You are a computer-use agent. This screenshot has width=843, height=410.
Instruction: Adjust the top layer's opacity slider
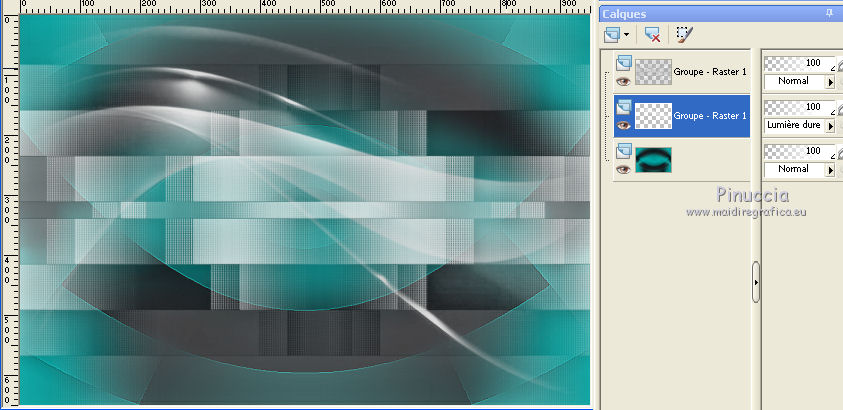799,63
